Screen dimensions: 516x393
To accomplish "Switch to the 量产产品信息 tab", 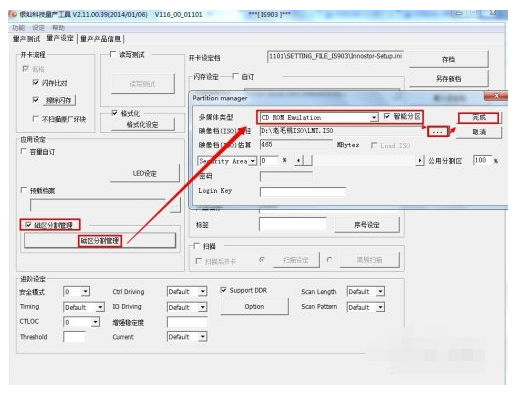I will (101, 39).
